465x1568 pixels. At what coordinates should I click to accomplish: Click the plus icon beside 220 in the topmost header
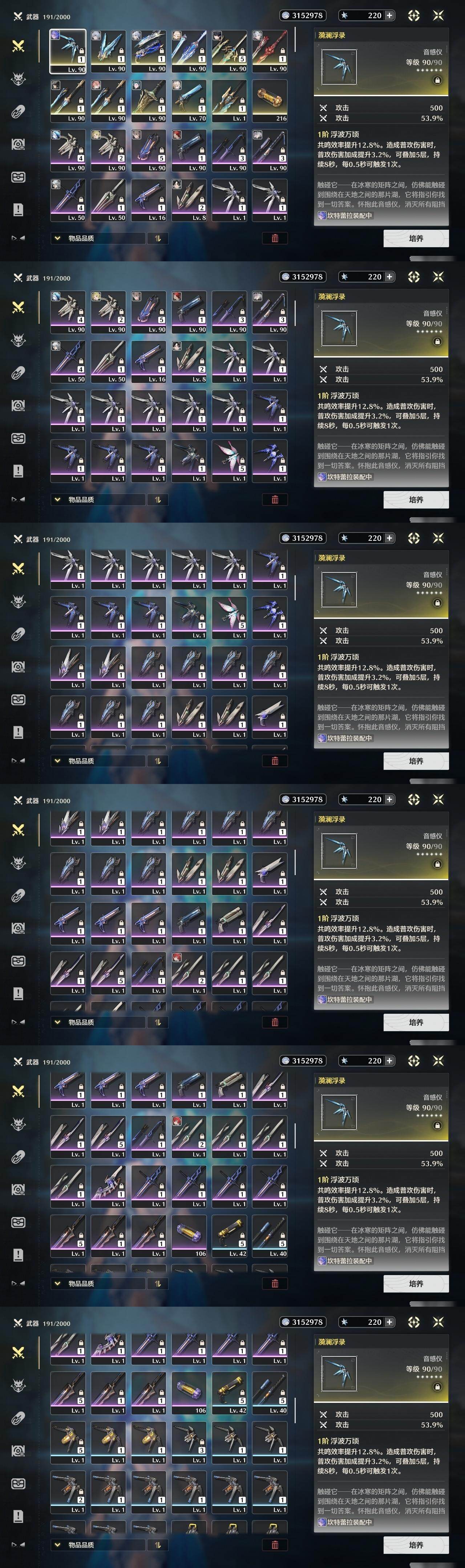pyautogui.click(x=389, y=15)
